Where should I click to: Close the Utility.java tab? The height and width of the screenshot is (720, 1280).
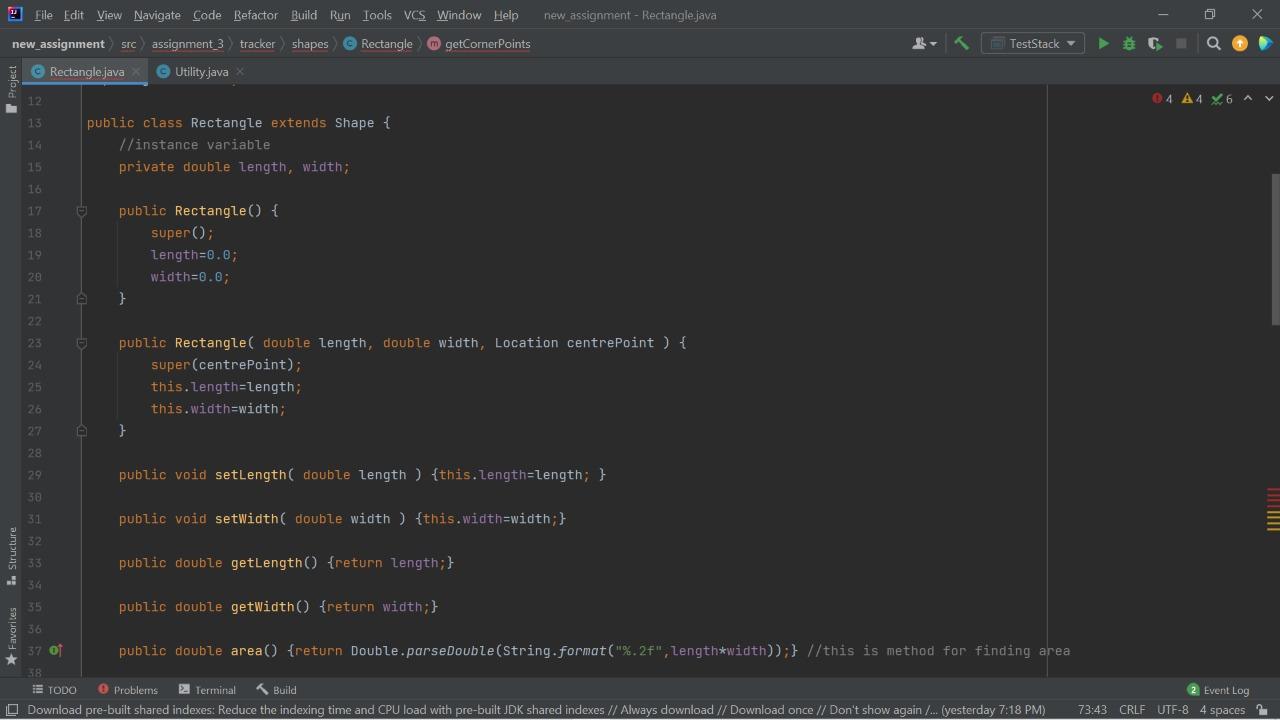click(240, 72)
